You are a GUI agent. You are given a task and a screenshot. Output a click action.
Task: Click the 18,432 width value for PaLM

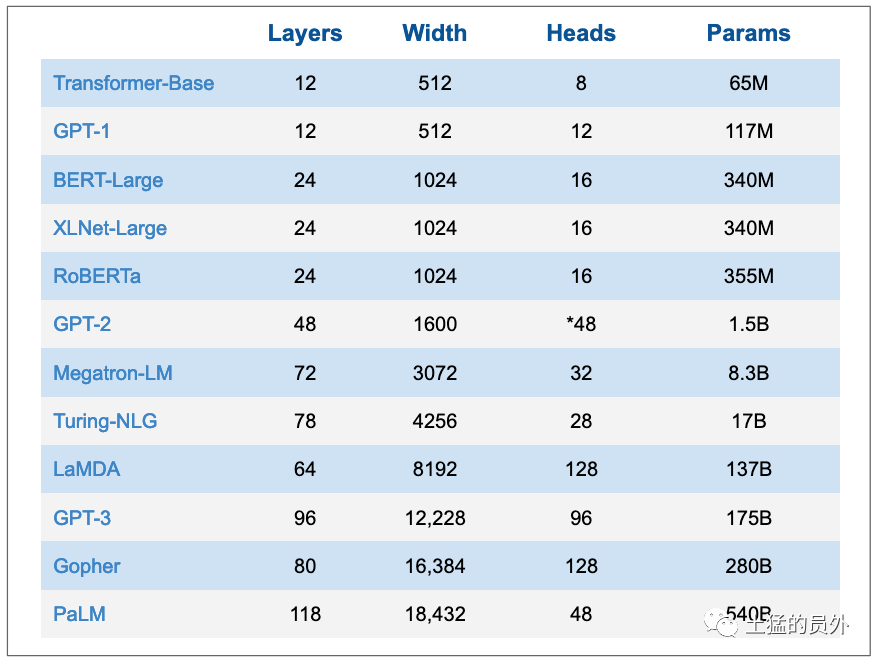point(435,614)
